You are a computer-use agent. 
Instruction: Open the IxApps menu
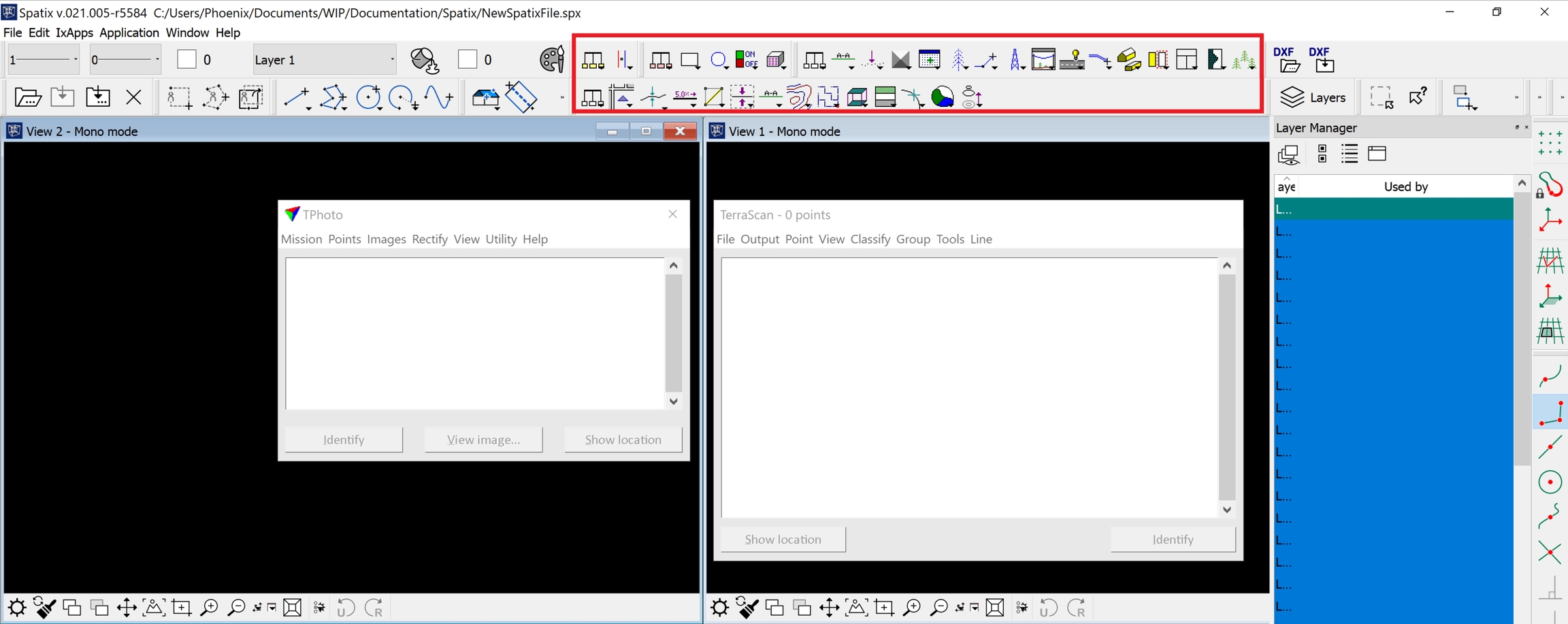click(x=74, y=33)
